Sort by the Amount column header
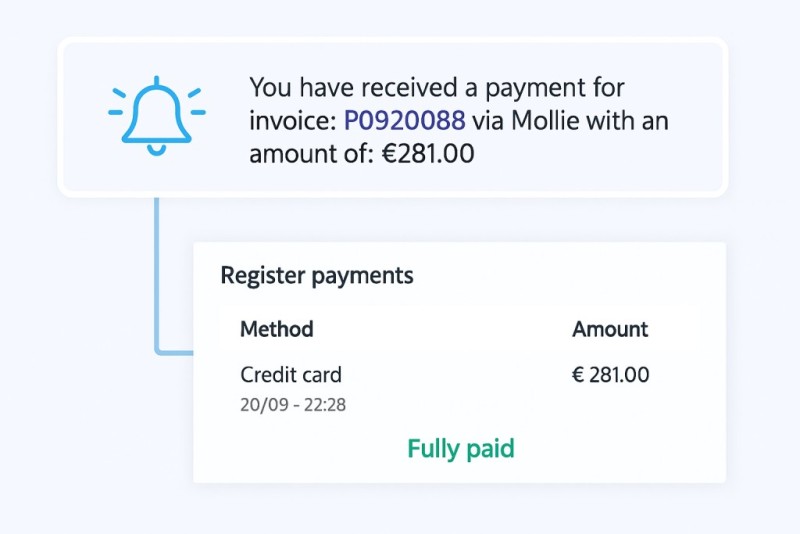This screenshot has height=534, width=800. (x=610, y=329)
